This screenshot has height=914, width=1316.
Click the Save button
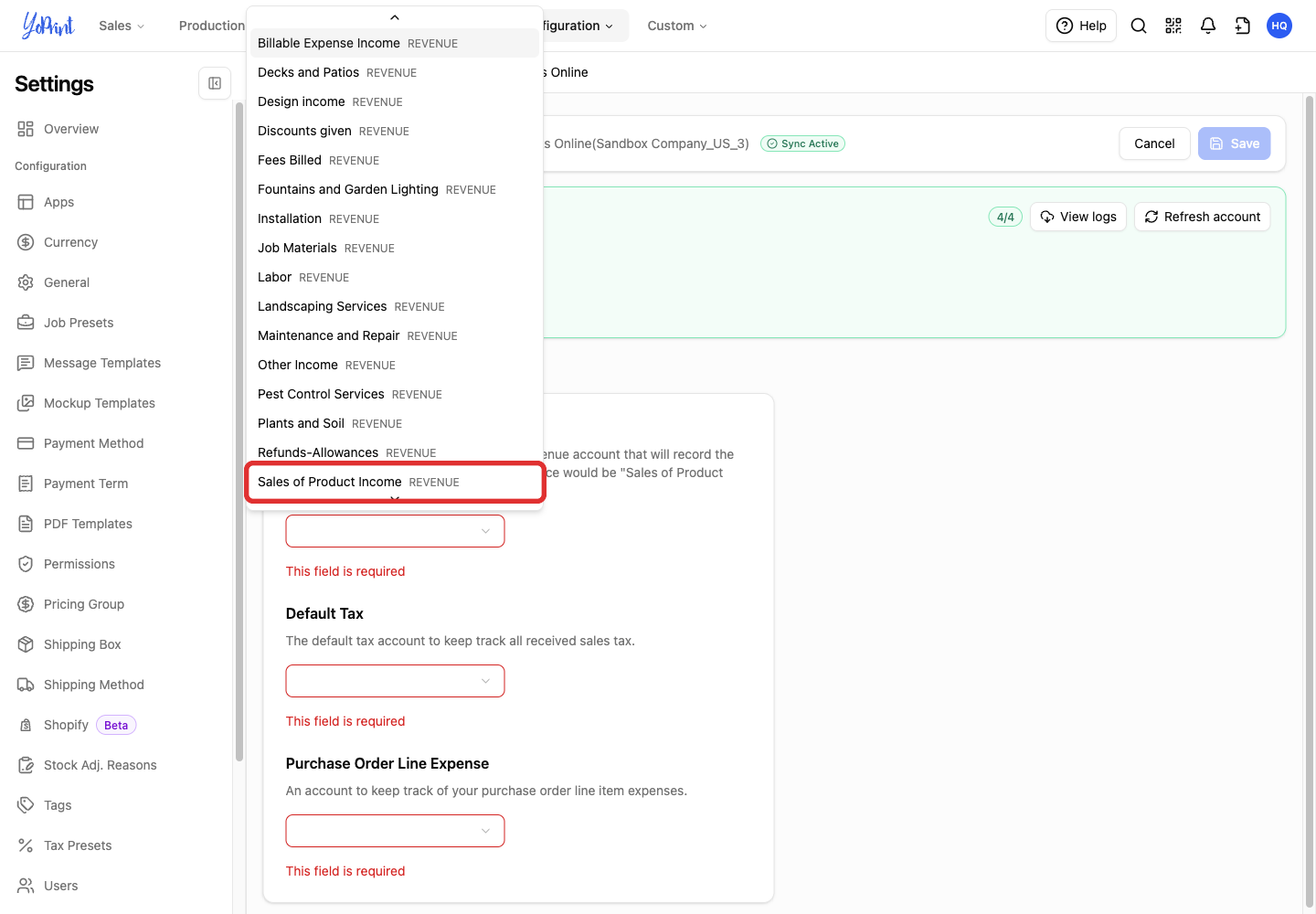coord(1234,143)
